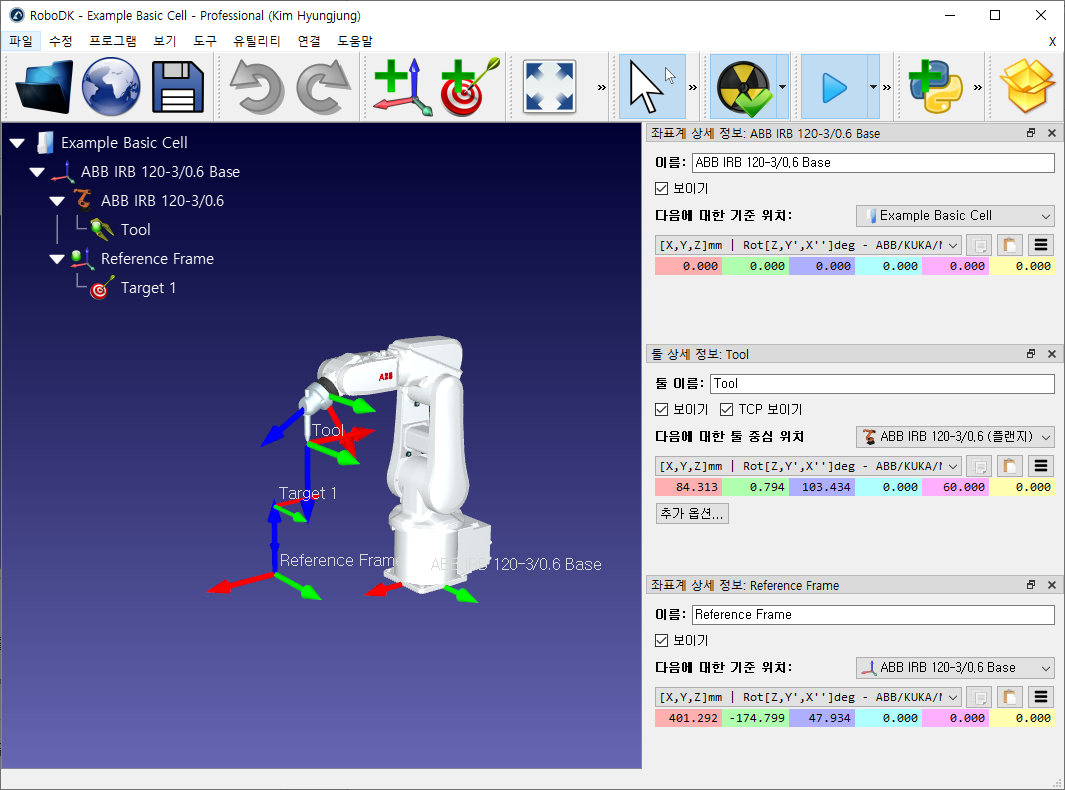Toggle TCP 보이기 checkbox
The height and width of the screenshot is (790, 1065).
(x=727, y=410)
